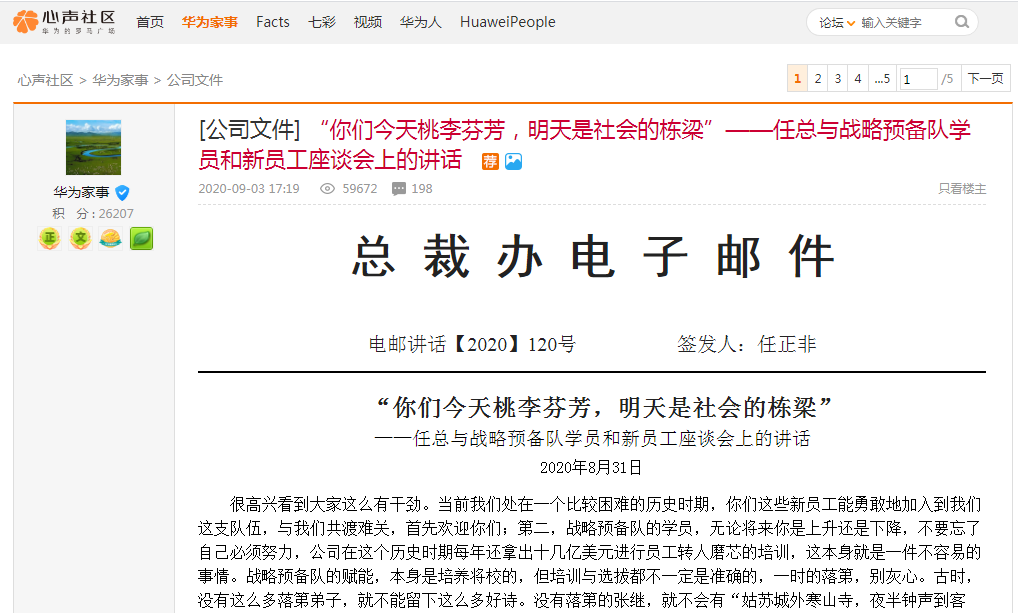The height and width of the screenshot is (613, 1018).
Task: Click the 文 medal badge icon
Action: point(81,238)
